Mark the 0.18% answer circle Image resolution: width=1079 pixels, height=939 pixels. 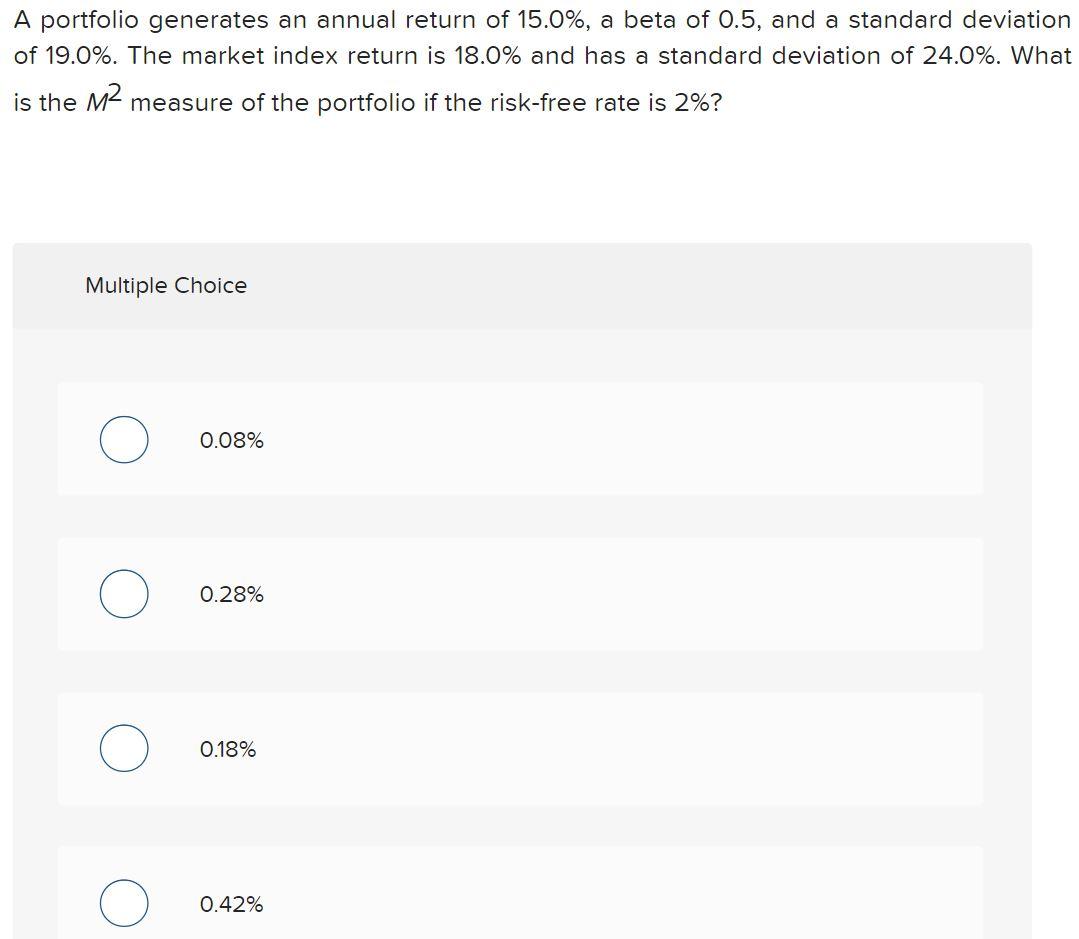pos(124,748)
